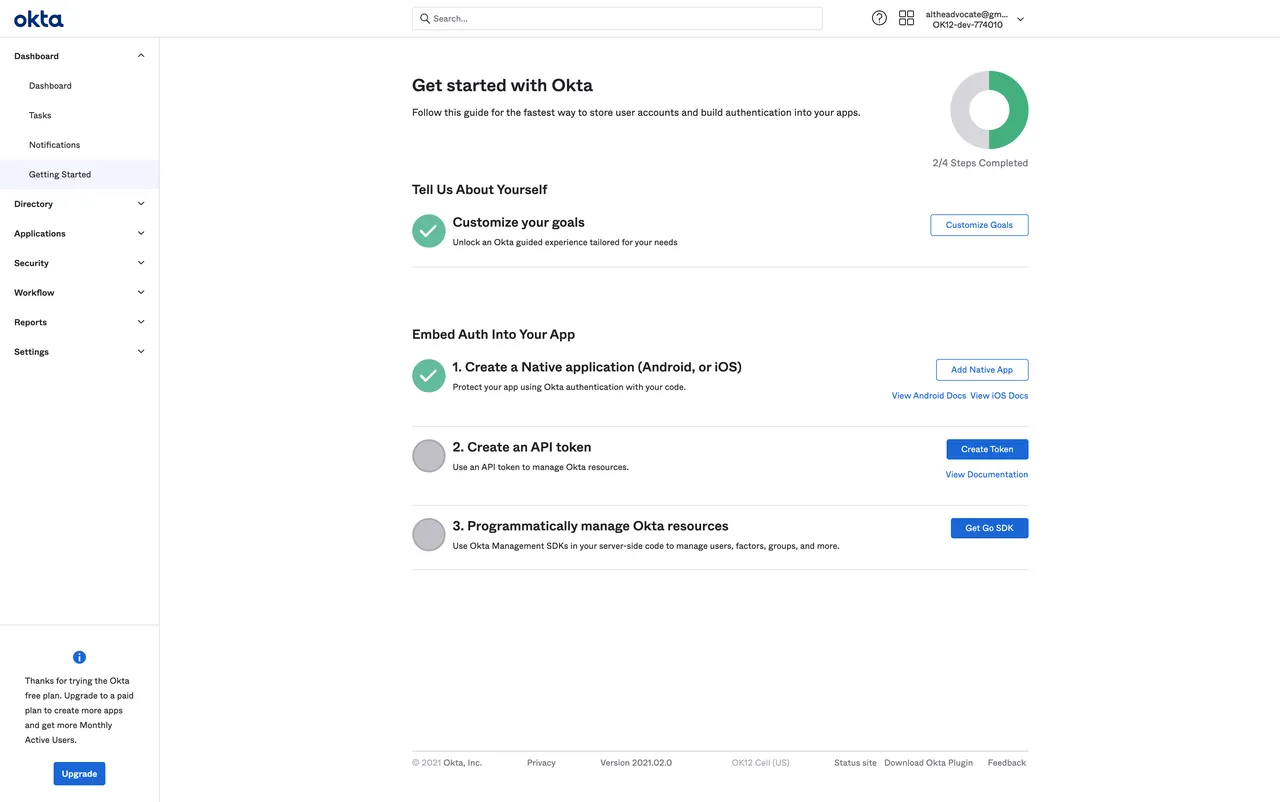1280x802 pixels.
Task: Click the Customize your goals heading
Action: pos(518,222)
